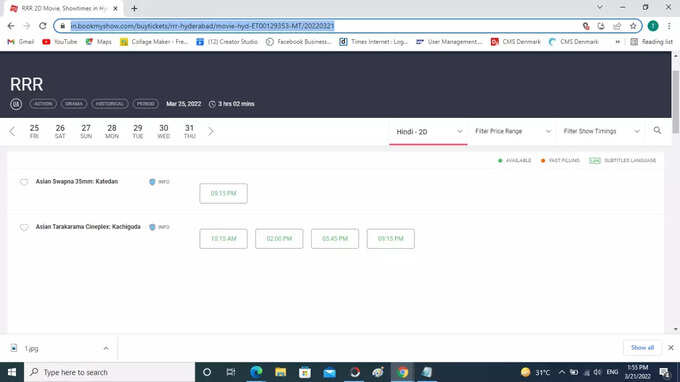Favorite Asian Swapna 35mm: Katedan with heart
This screenshot has height=382, width=680.
(x=24, y=182)
